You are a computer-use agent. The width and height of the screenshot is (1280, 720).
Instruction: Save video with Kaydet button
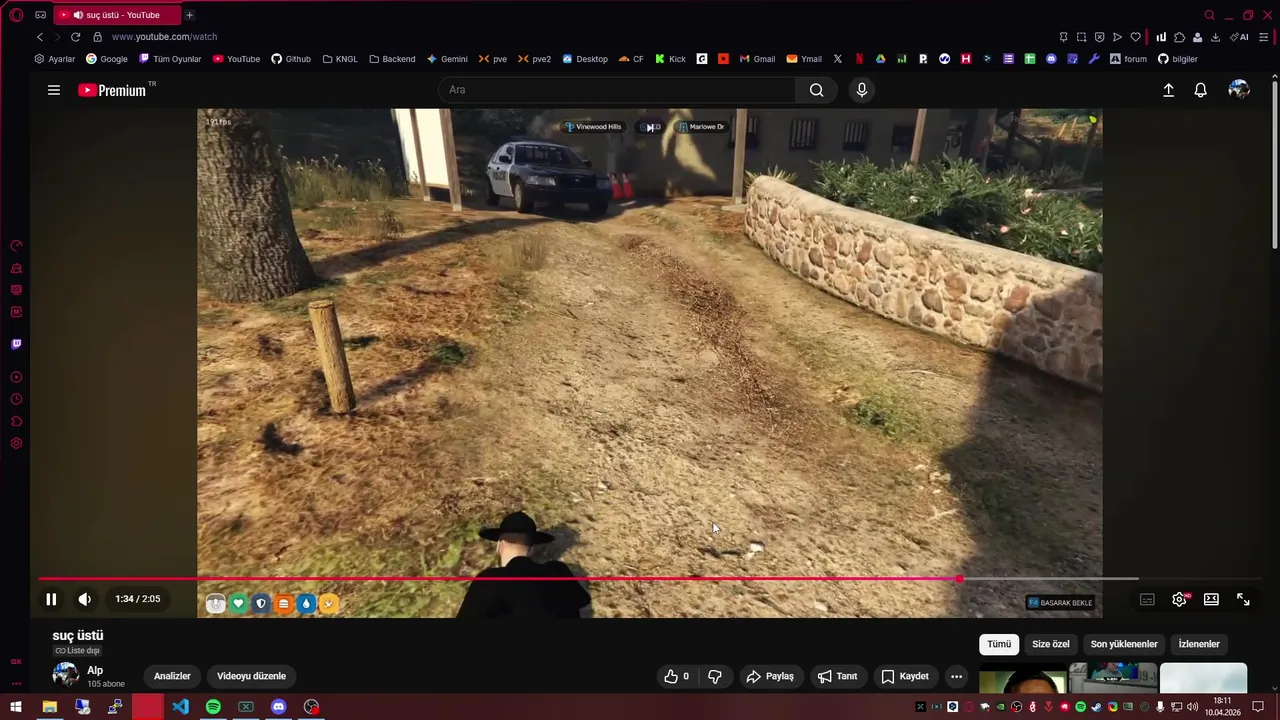tap(905, 676)
